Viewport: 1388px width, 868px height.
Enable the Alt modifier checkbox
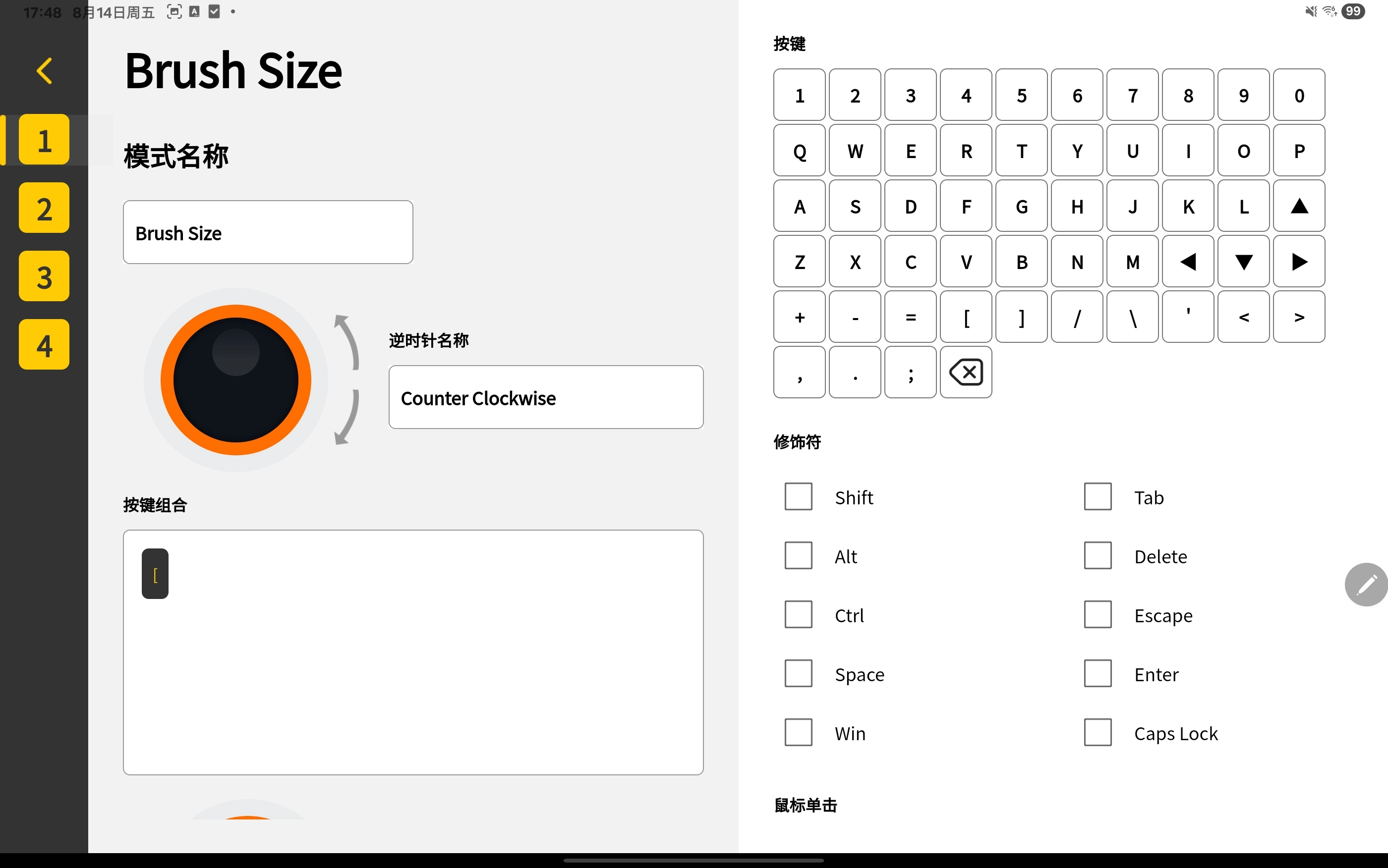(798, 556)
